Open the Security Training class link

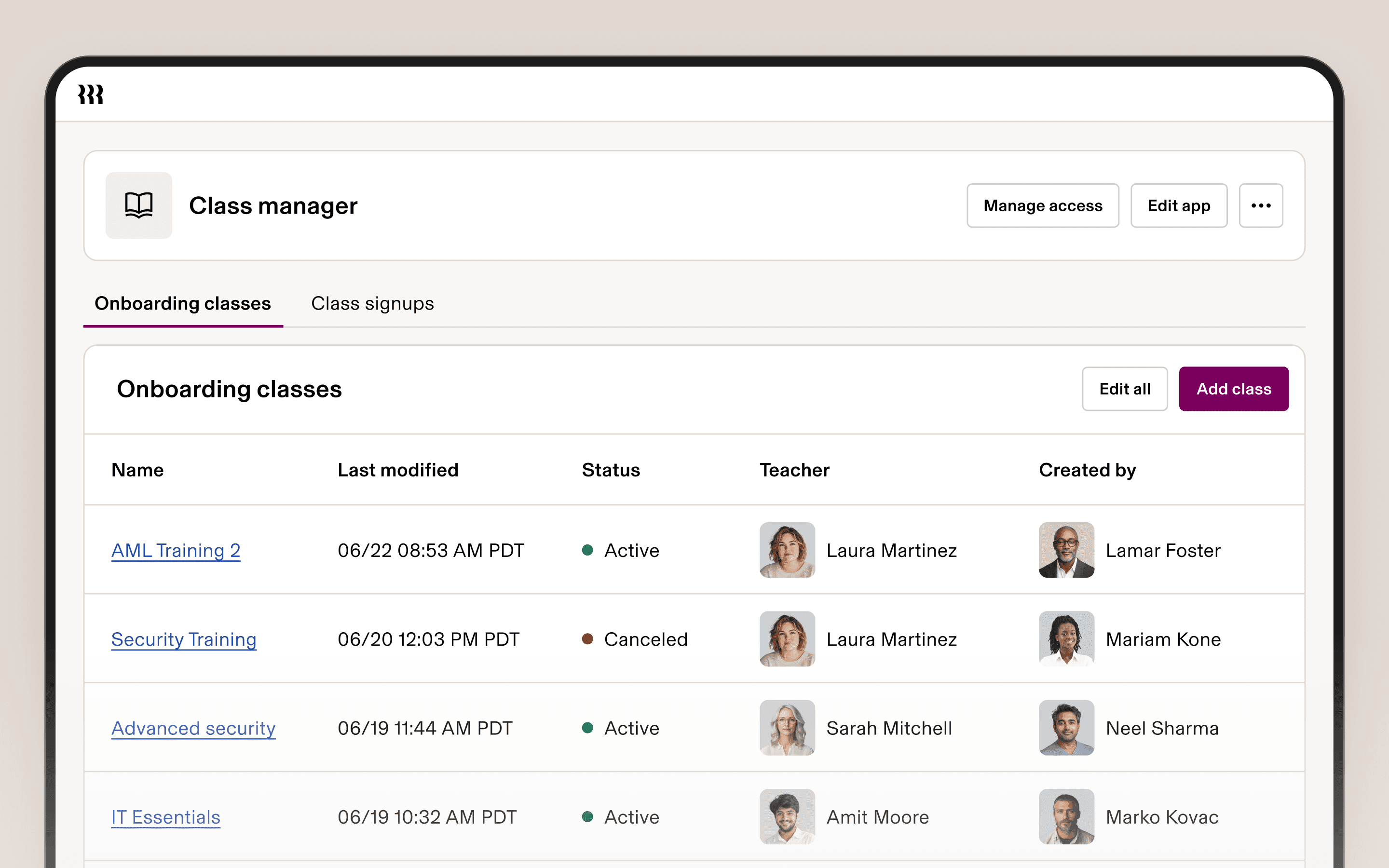184,639
